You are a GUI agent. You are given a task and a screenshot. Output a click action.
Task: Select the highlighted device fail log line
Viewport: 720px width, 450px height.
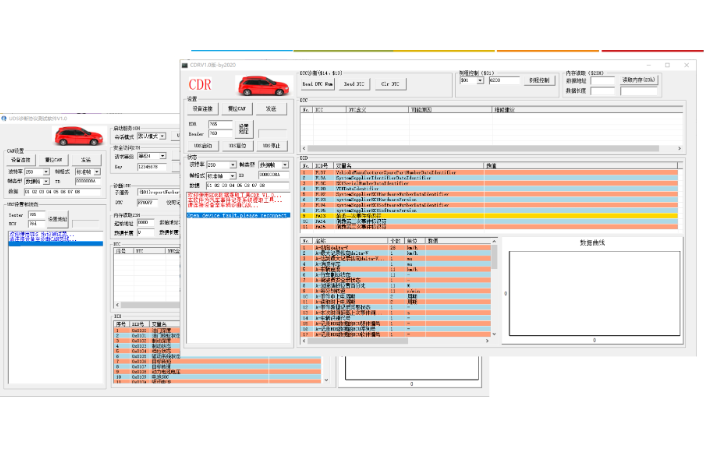click(x=238, y=215)
